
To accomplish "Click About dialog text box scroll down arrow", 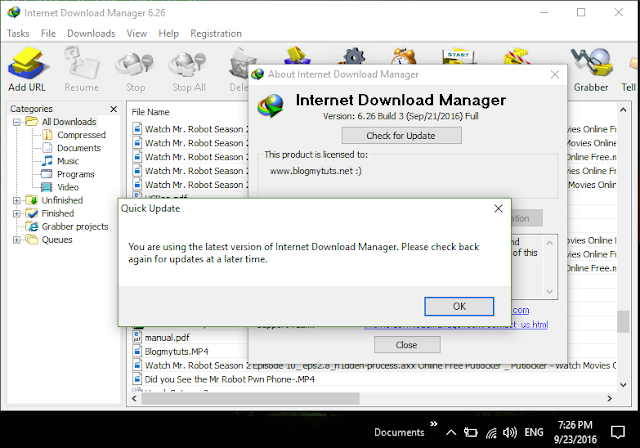I will [x=549, y=292].
